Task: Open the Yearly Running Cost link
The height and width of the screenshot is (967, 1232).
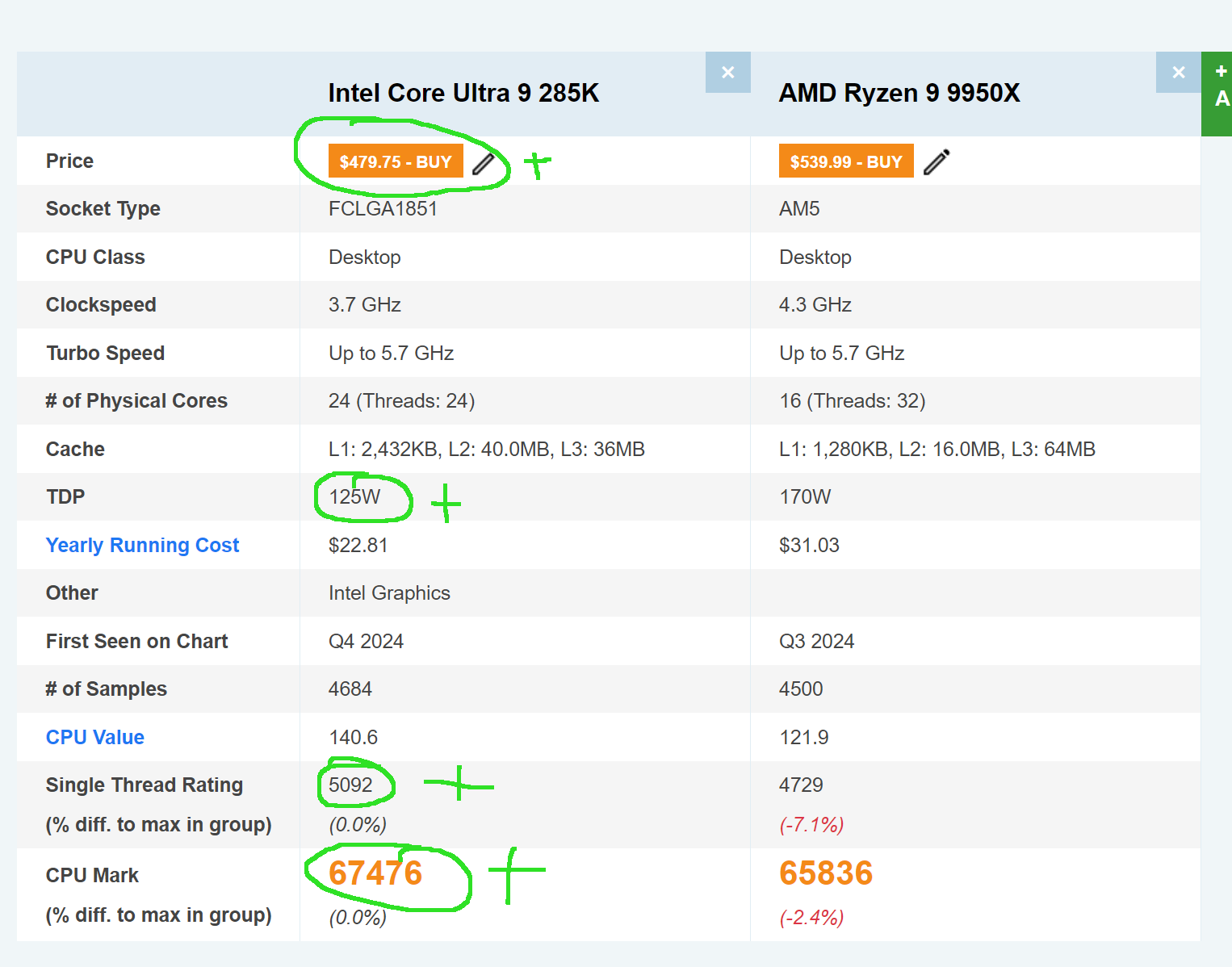Action: (142, 545)
